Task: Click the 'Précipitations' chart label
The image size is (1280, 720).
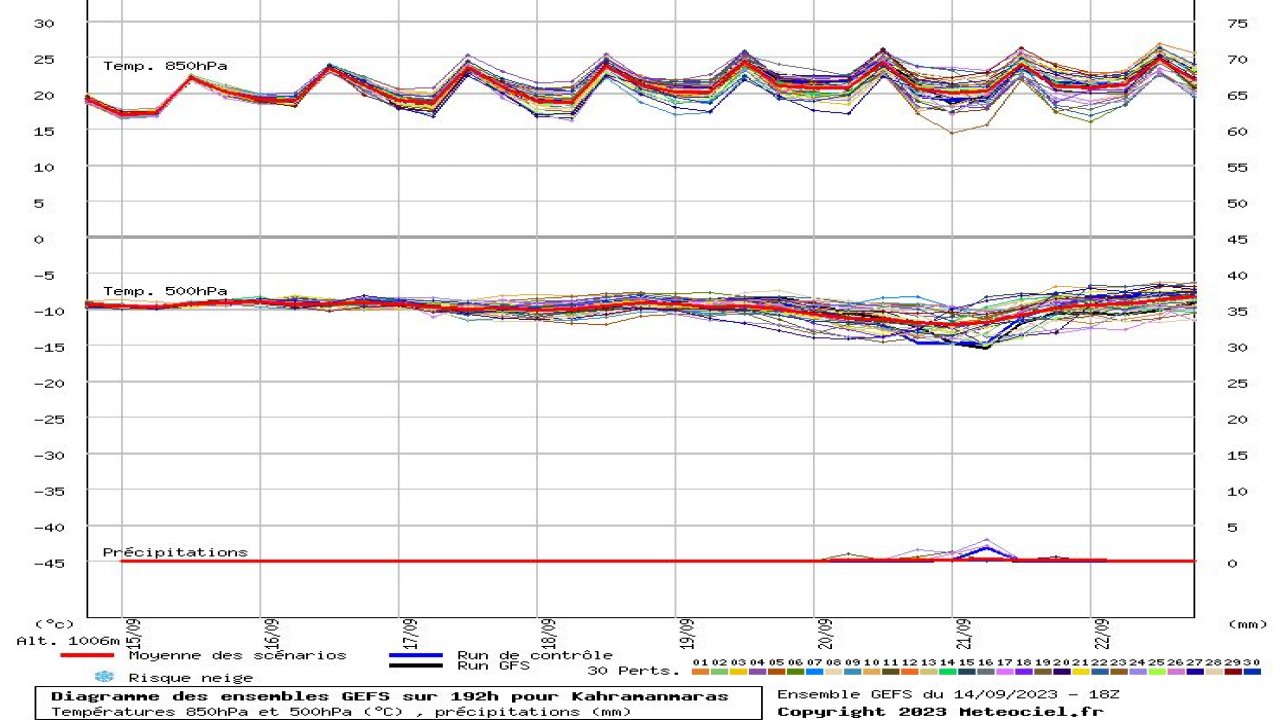Action: pos(175,552)
